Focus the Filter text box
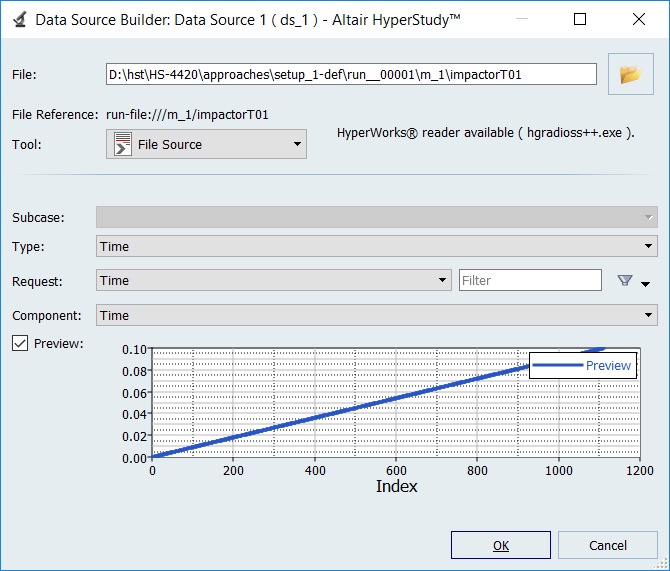The height and width of the screenshot is (571, 670). [x=530, y=280]
